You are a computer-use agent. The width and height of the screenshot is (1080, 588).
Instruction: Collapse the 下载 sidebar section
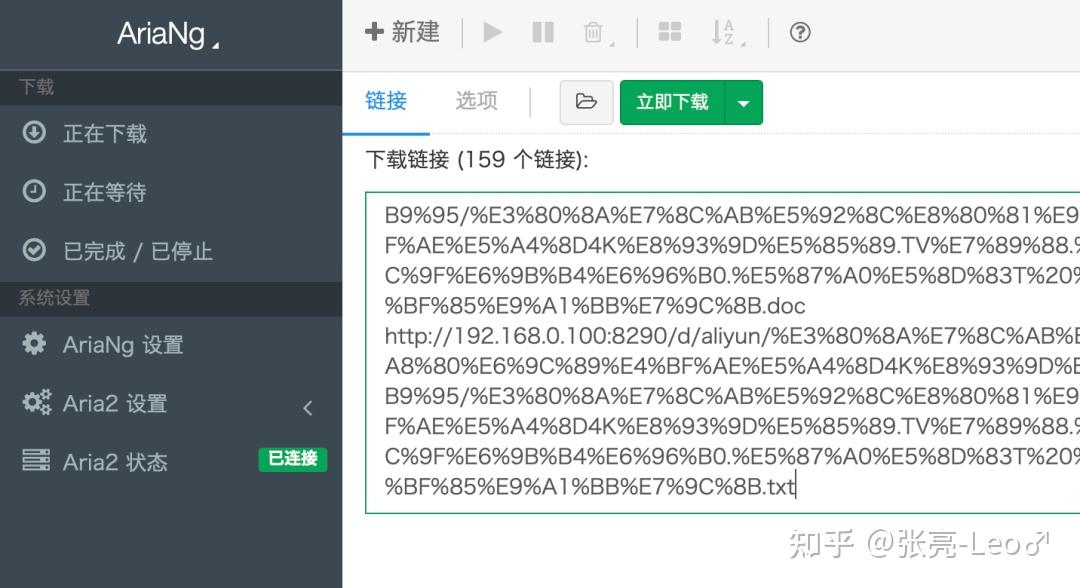pos(36,87)
